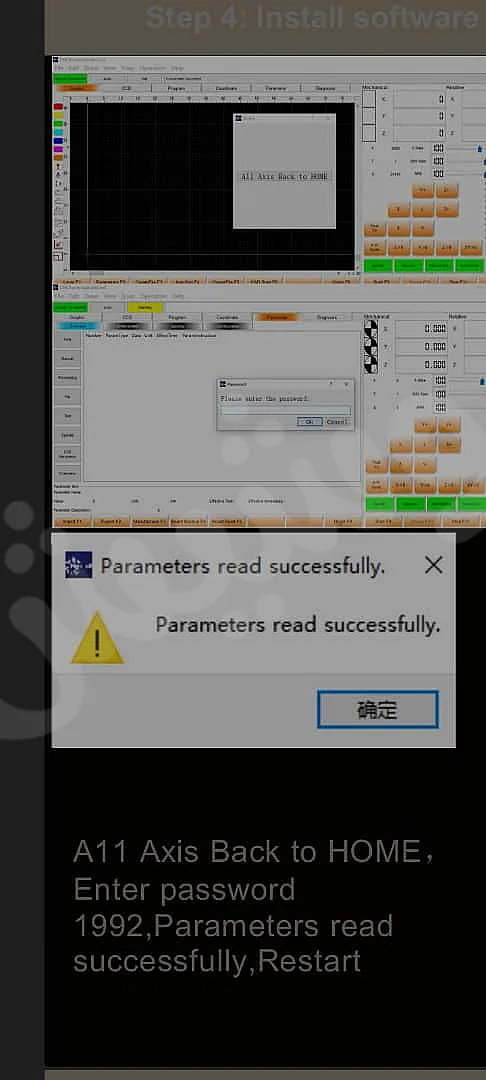Click the app icon of the All Axis dialog

[x=239, y=118]
